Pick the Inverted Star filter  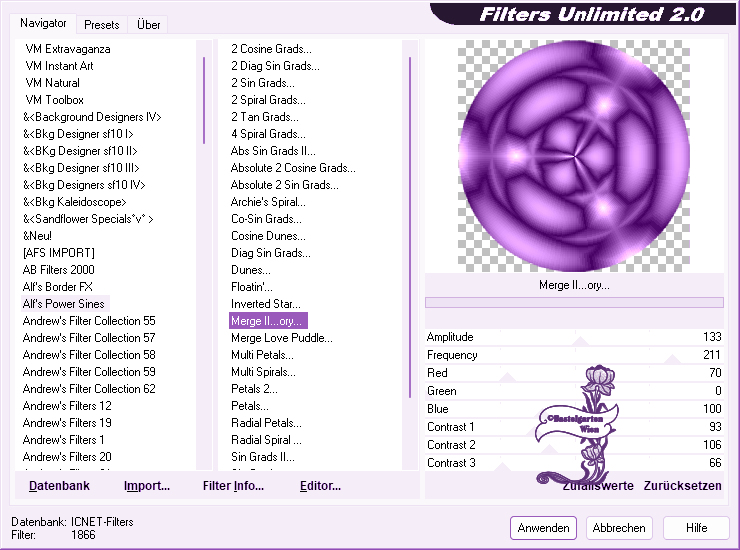[265, 304]
